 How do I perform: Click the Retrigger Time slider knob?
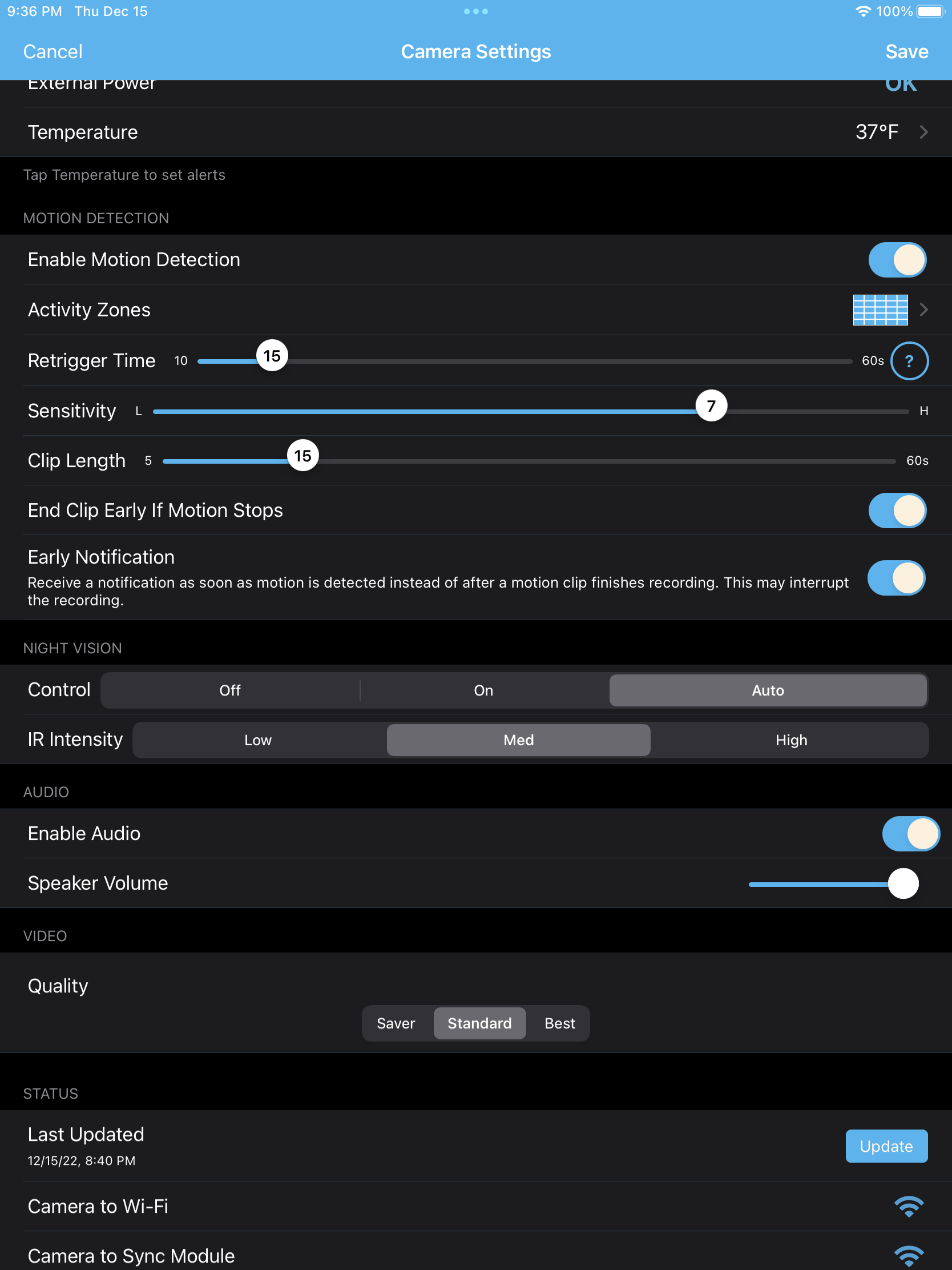point(272,355)
